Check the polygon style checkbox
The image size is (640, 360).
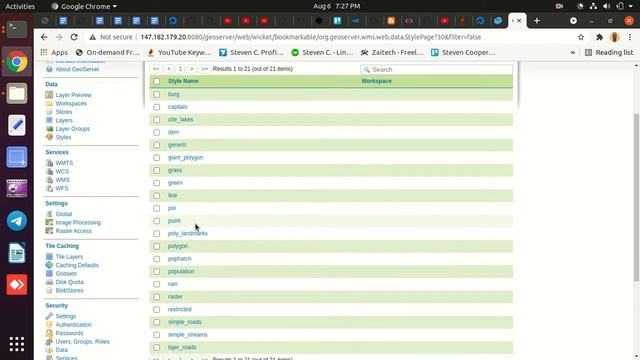point(157,246)
